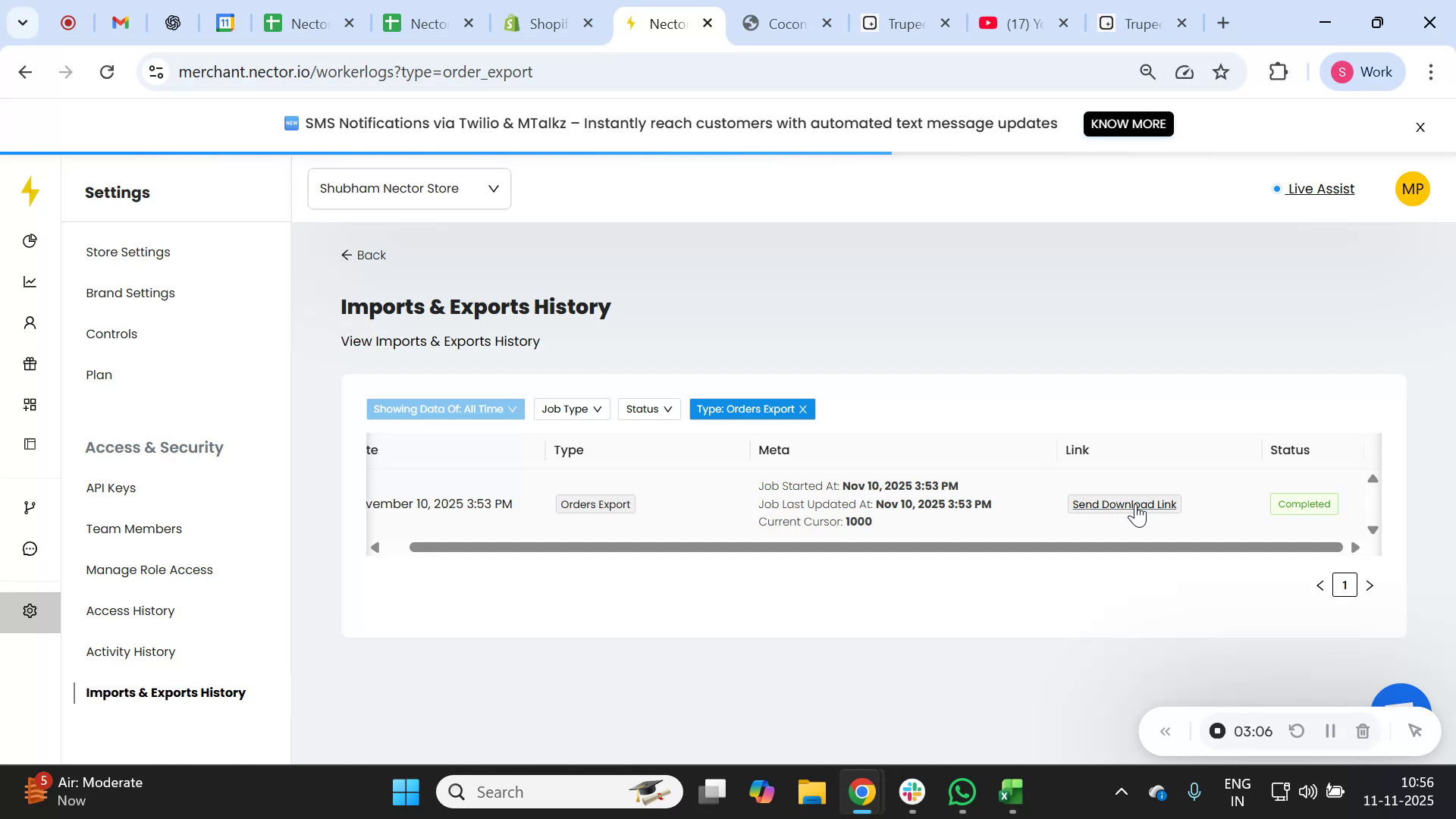Open the analytics pie chart panel in sidebar
This screenshot has height=819, width=1456.
click(30, 240)
